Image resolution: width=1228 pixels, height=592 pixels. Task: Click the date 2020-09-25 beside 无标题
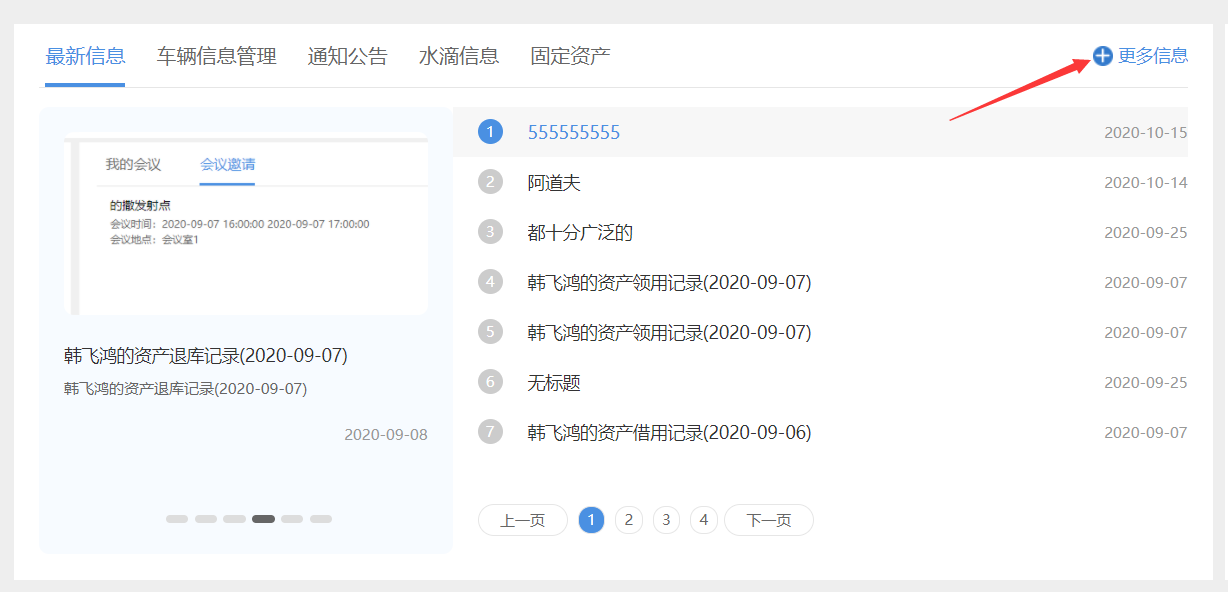pyautogui.click(x=1146, y=383)
